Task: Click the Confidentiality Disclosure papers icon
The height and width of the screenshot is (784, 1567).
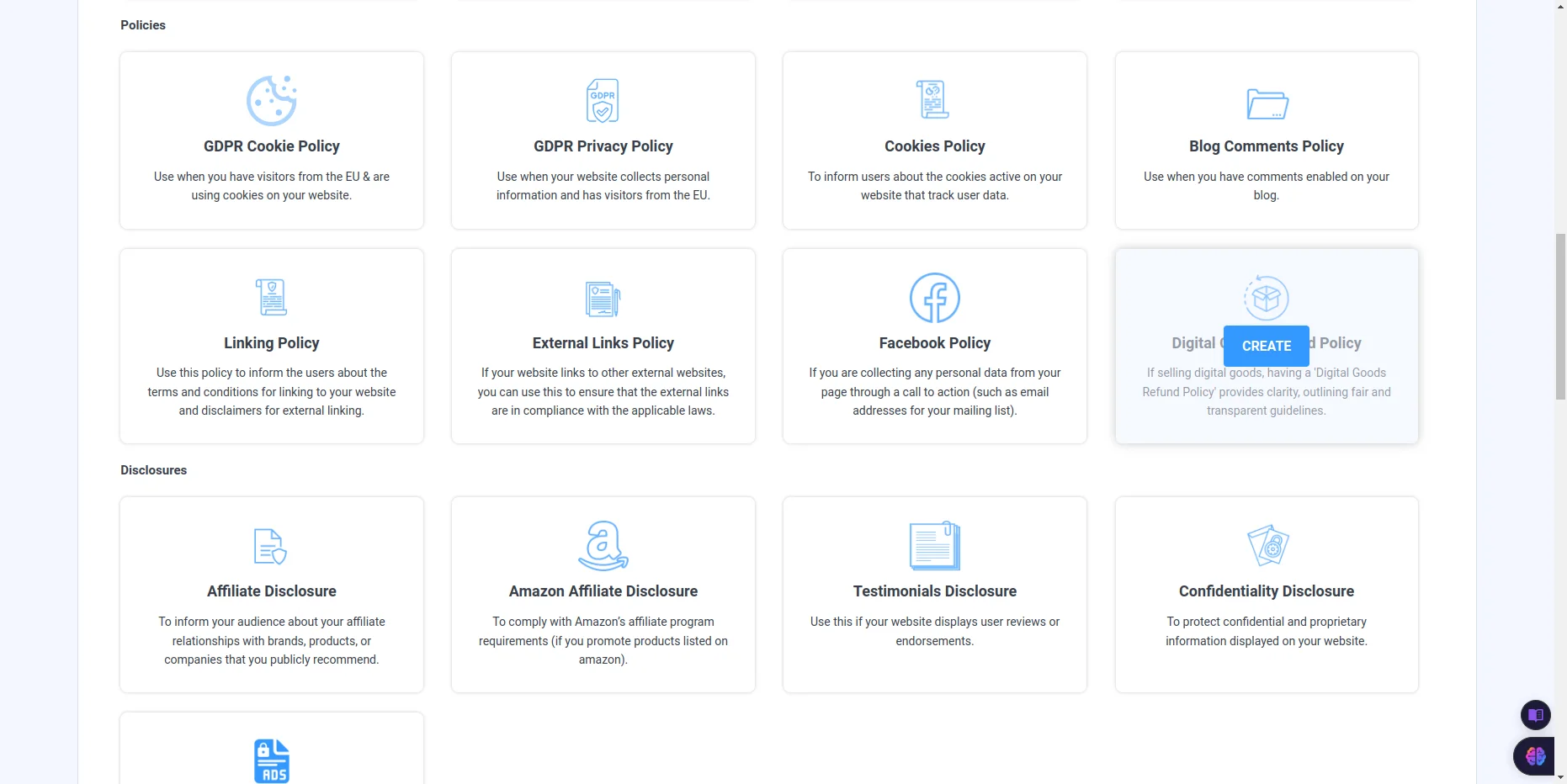Action: click(1268, 546)
